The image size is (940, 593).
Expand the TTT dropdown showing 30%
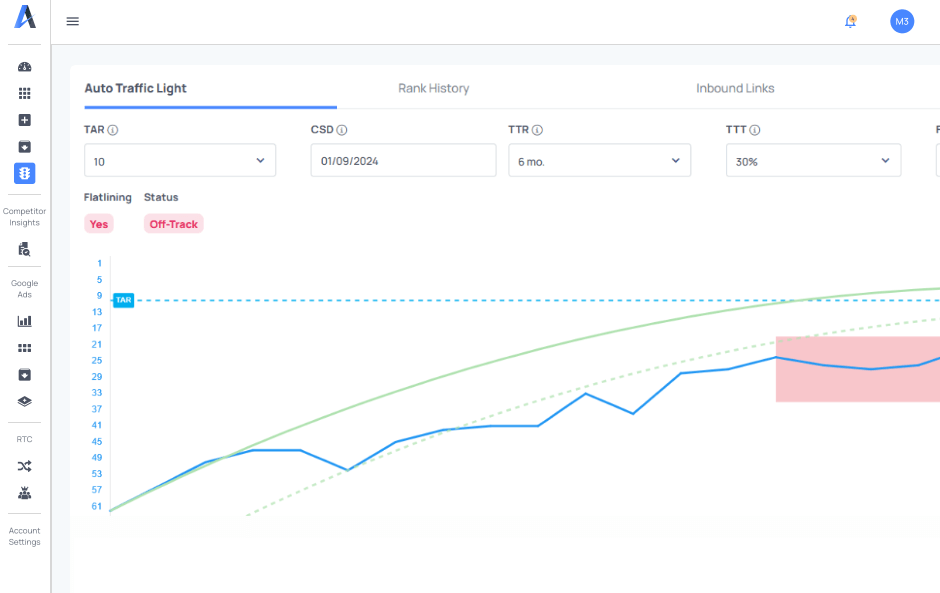[x=813, y=161]
